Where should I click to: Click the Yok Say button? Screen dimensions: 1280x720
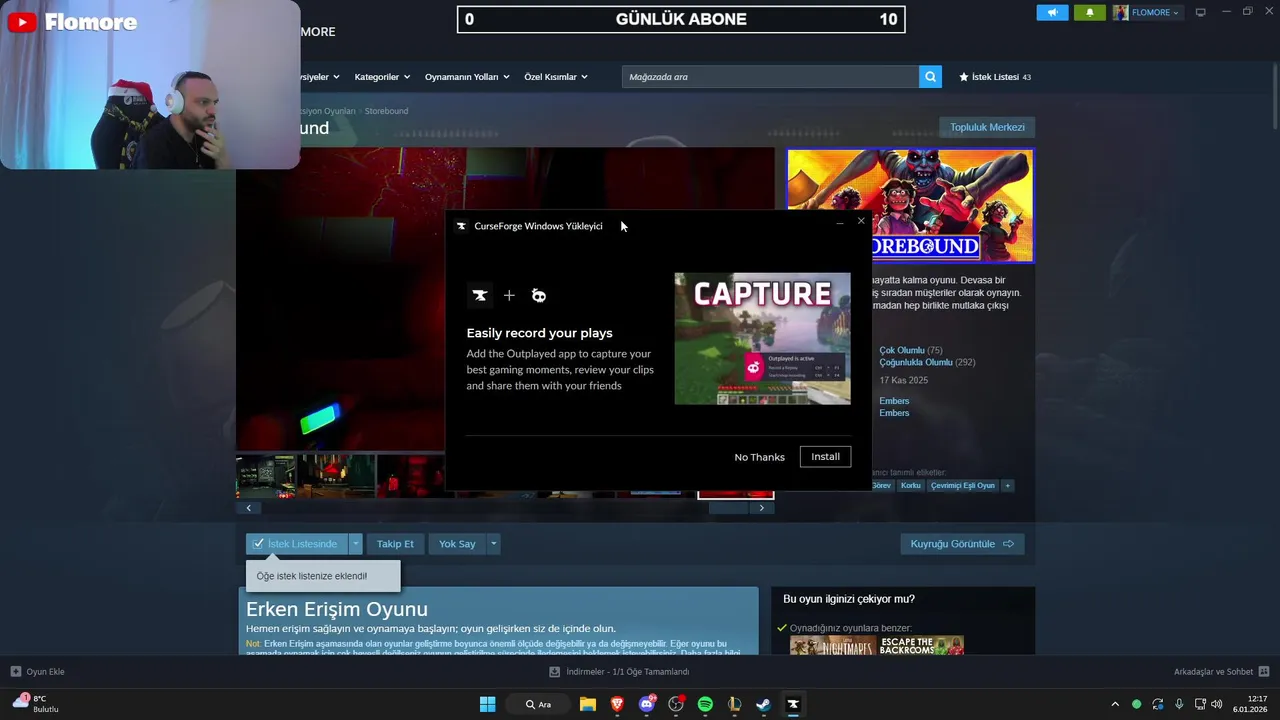(x=457, y=544)
